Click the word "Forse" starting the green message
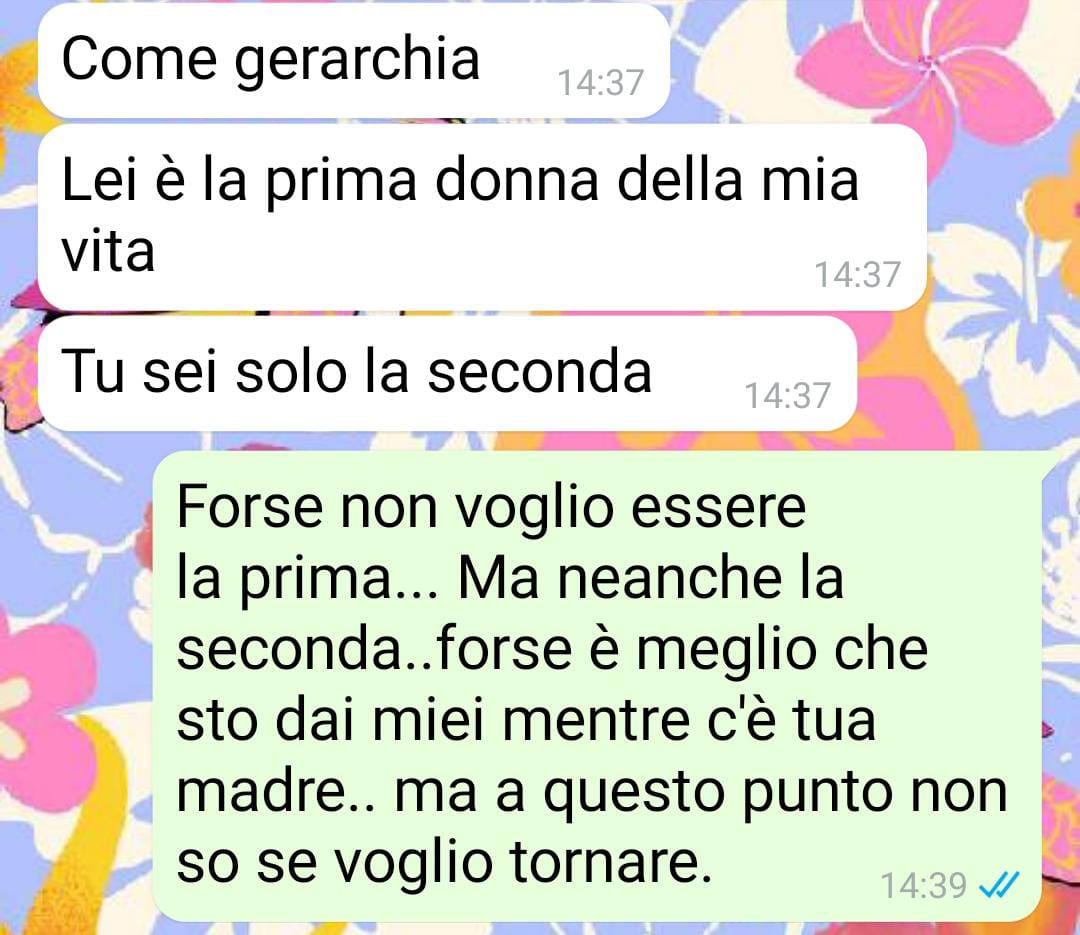The width and height of the screenshot is (1080, 935). [x=250, y=507]
